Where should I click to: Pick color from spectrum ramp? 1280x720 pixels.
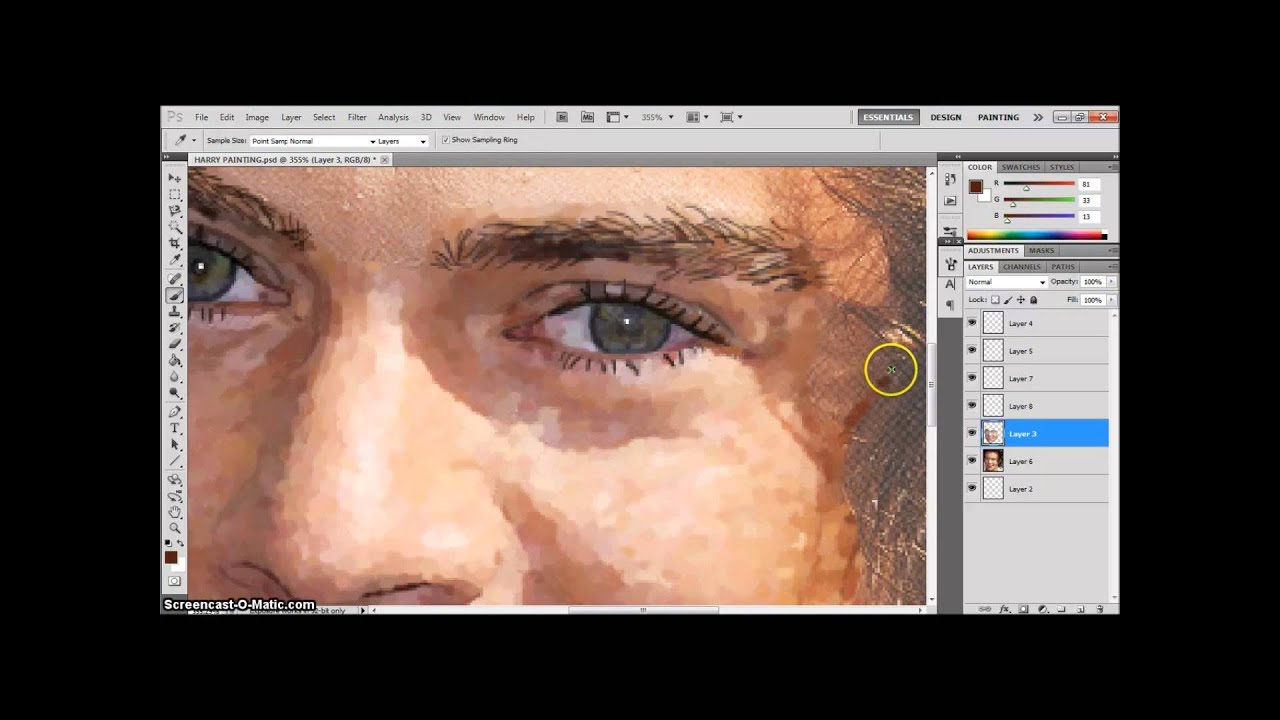(x=1037, y=236)
